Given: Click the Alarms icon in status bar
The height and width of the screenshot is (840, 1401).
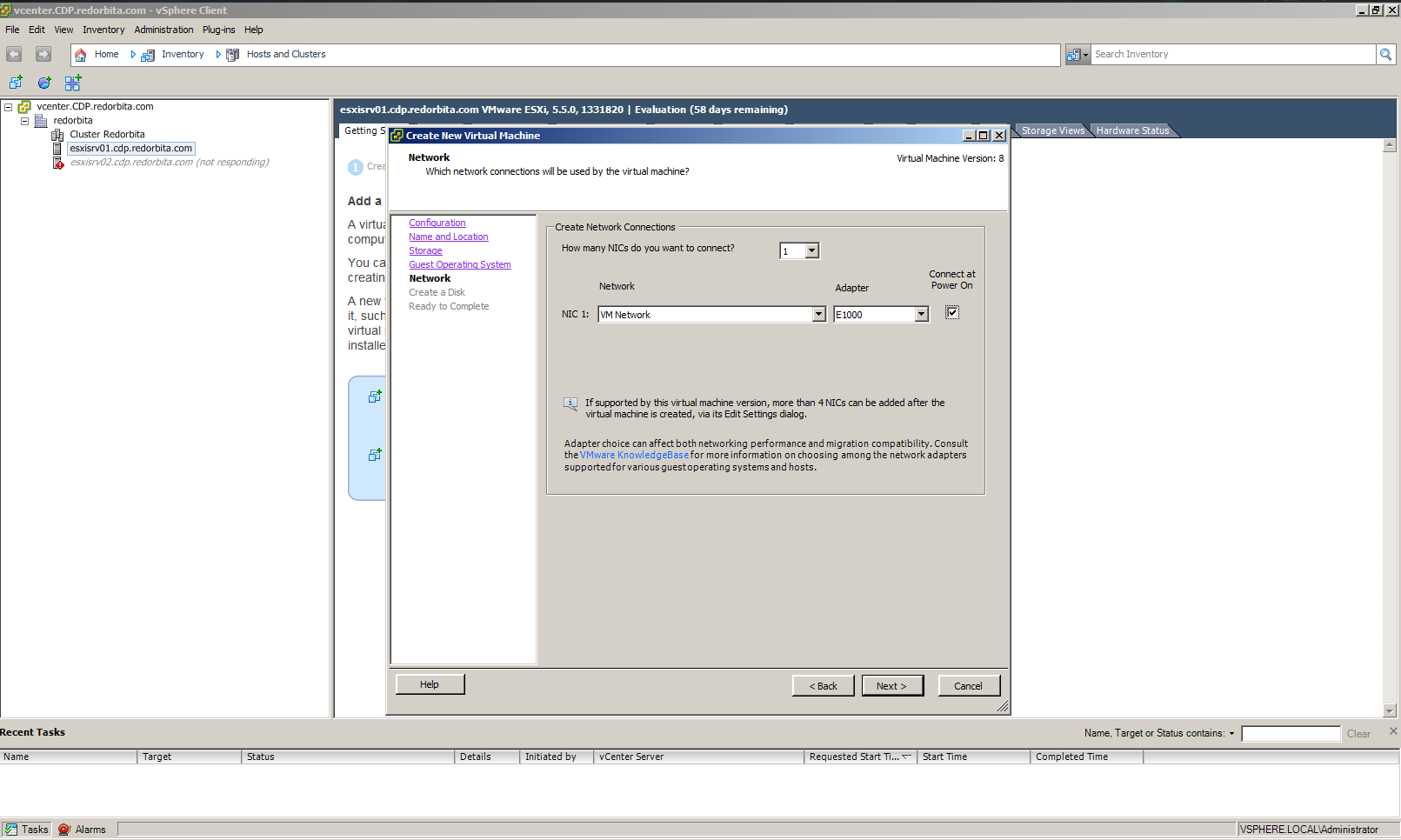Looking at the screenshot, I should click(x=64, y=830).
